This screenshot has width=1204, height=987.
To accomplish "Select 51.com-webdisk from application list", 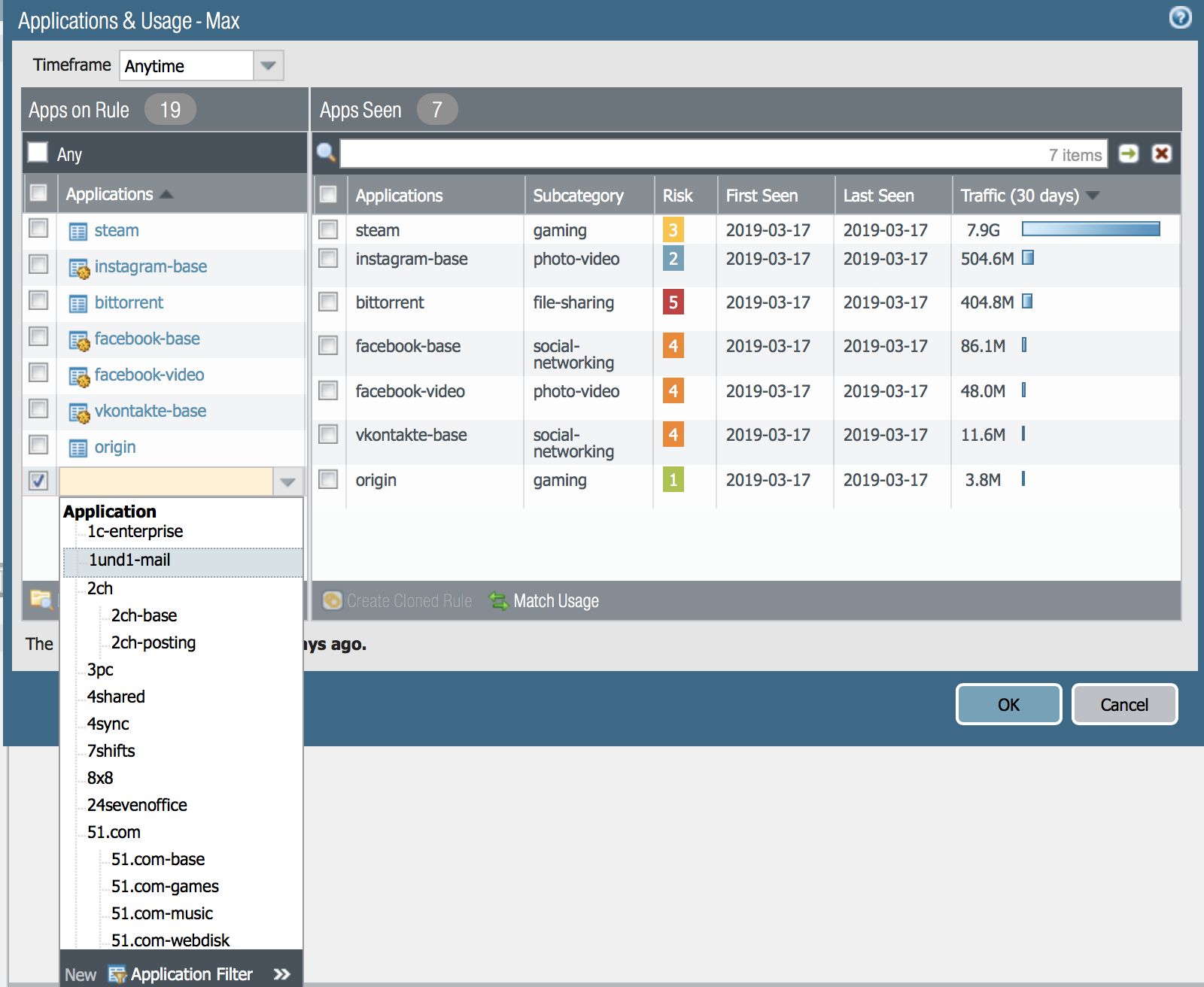I will [171, 940].
